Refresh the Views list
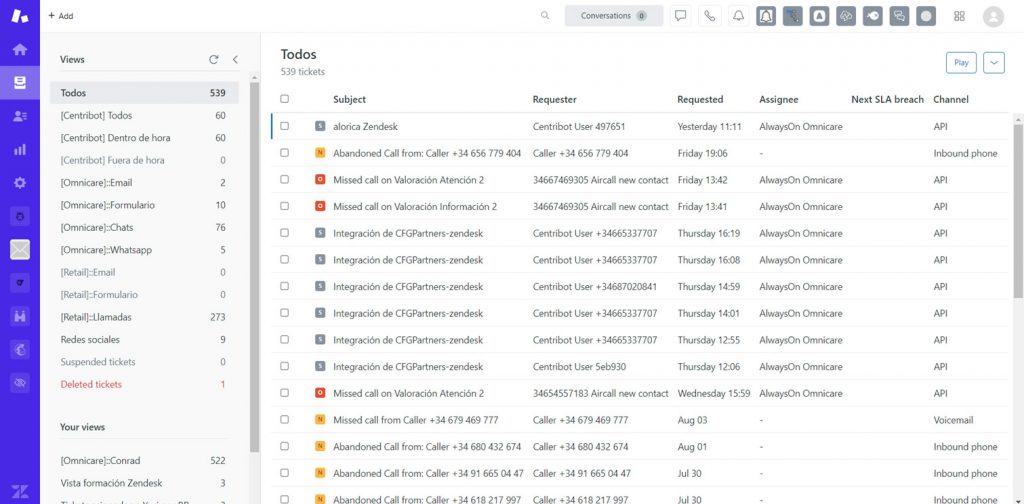 coord(213,60)
